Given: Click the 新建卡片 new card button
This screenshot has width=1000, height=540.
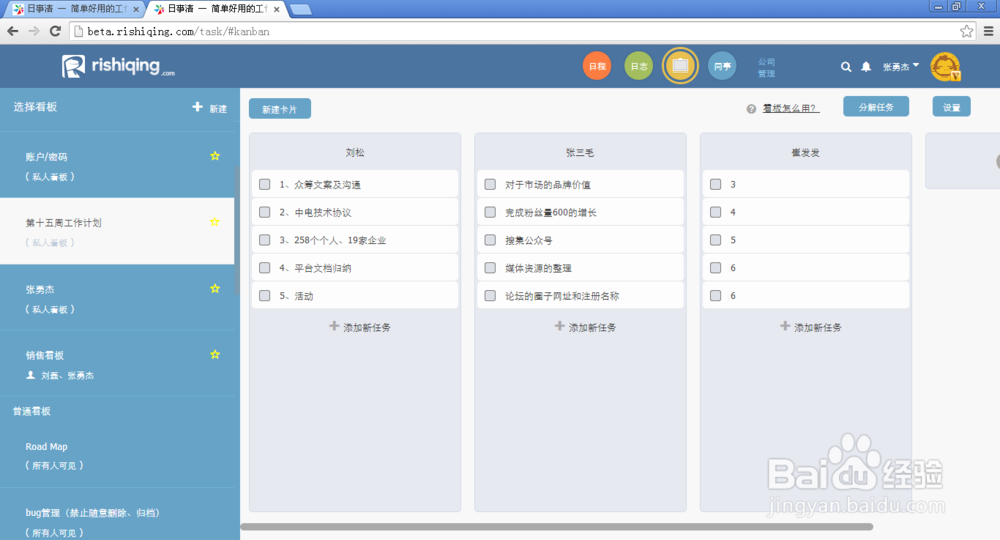Looking at the screenshot, I should [280, 109].
